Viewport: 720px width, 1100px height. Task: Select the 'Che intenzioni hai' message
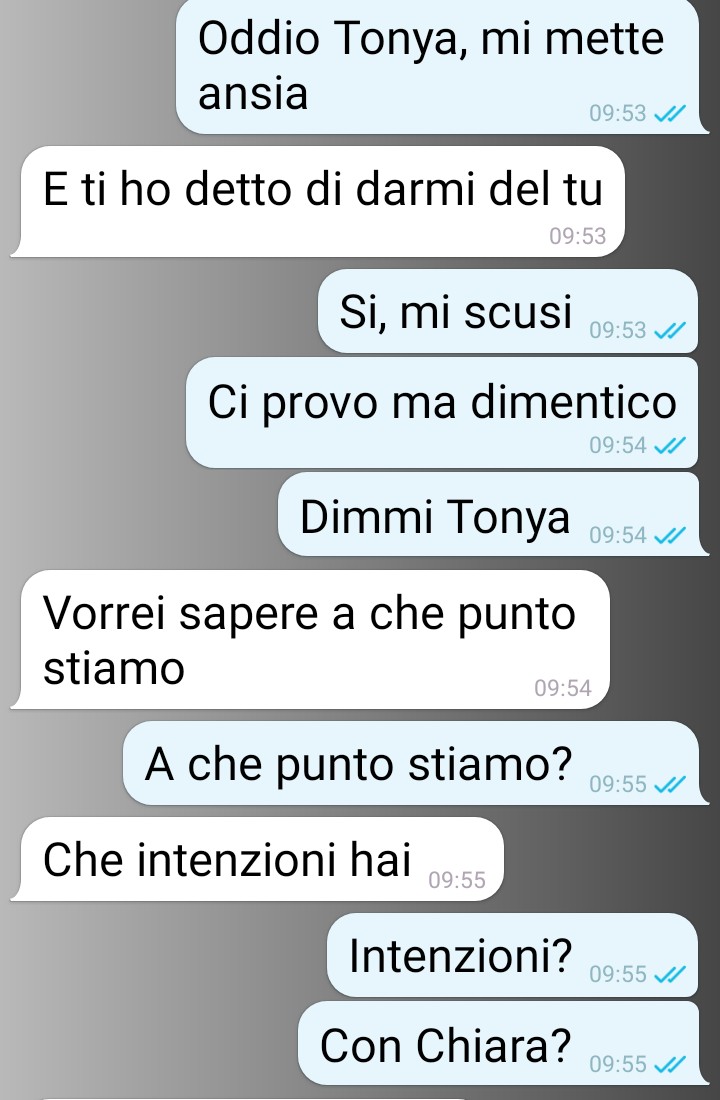click(257, 859)
